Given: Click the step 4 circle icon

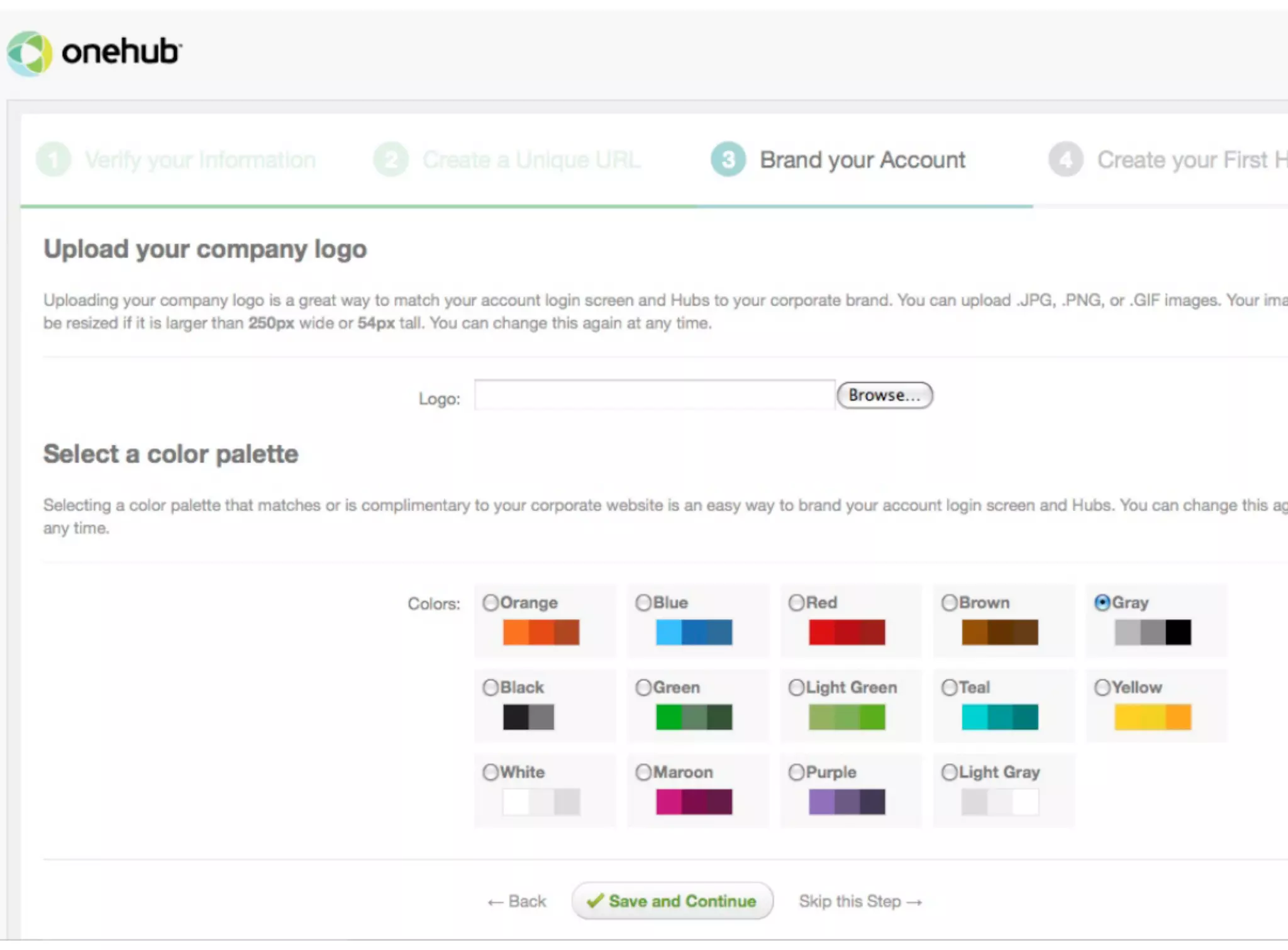Looking at the screenshot, I should pos(1065,160).
